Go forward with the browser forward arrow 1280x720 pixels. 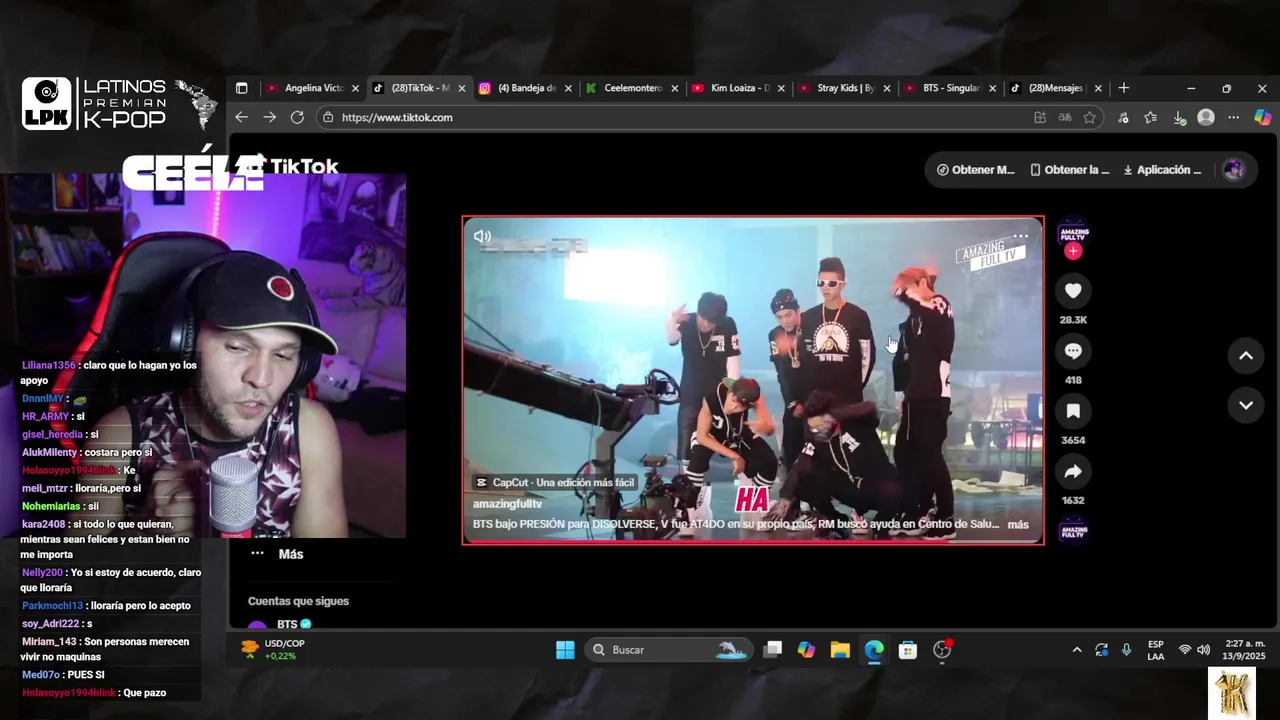[x=269, y=117]
